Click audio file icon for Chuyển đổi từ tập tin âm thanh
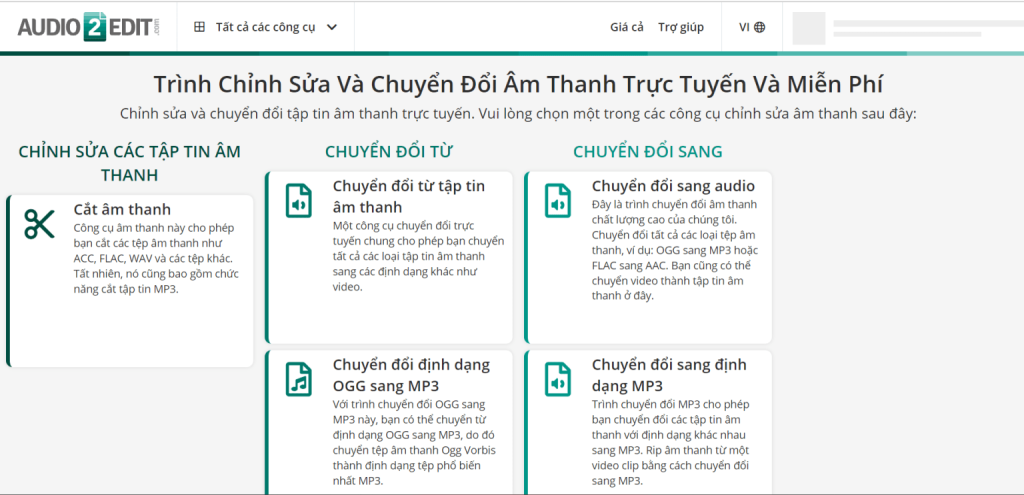 299,200
